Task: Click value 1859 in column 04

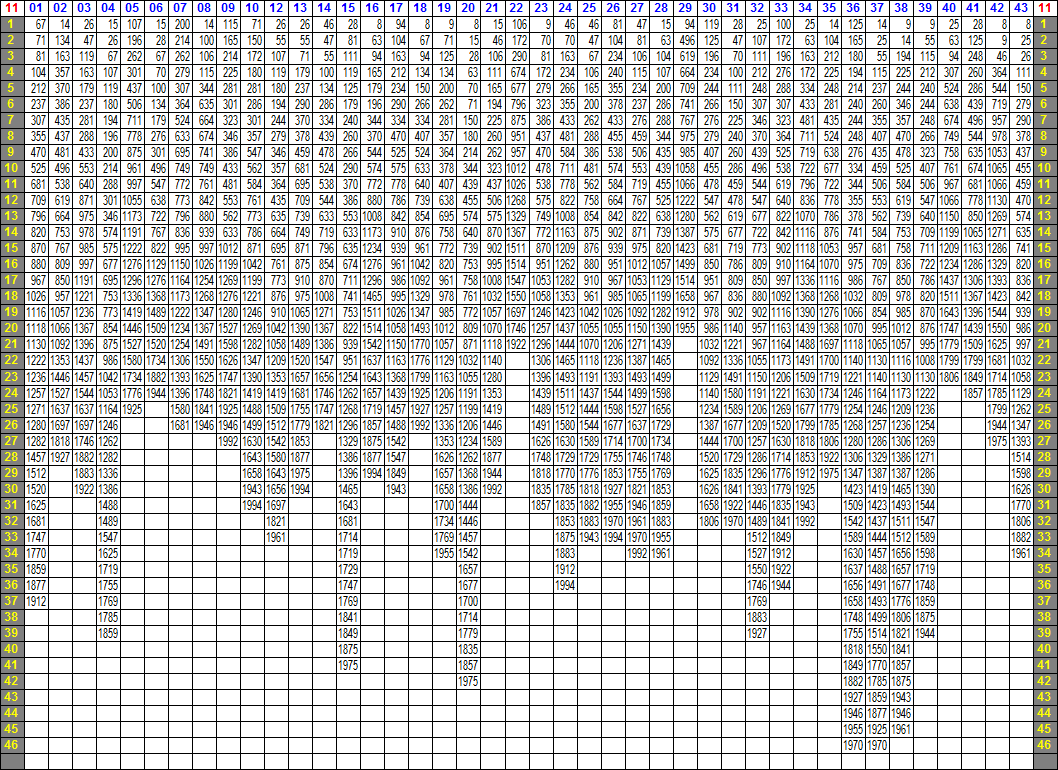Action: (108, 633)
